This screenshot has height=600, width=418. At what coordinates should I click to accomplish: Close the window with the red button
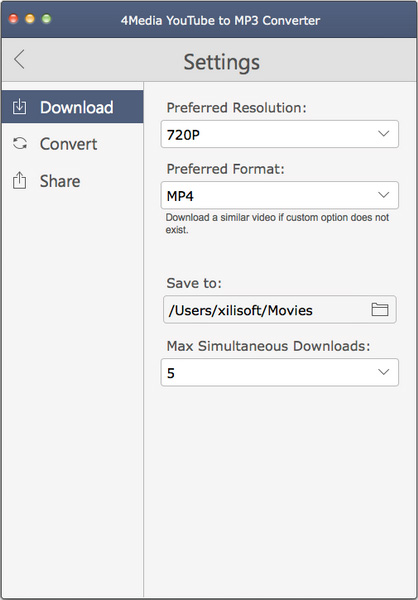point(13,19)
